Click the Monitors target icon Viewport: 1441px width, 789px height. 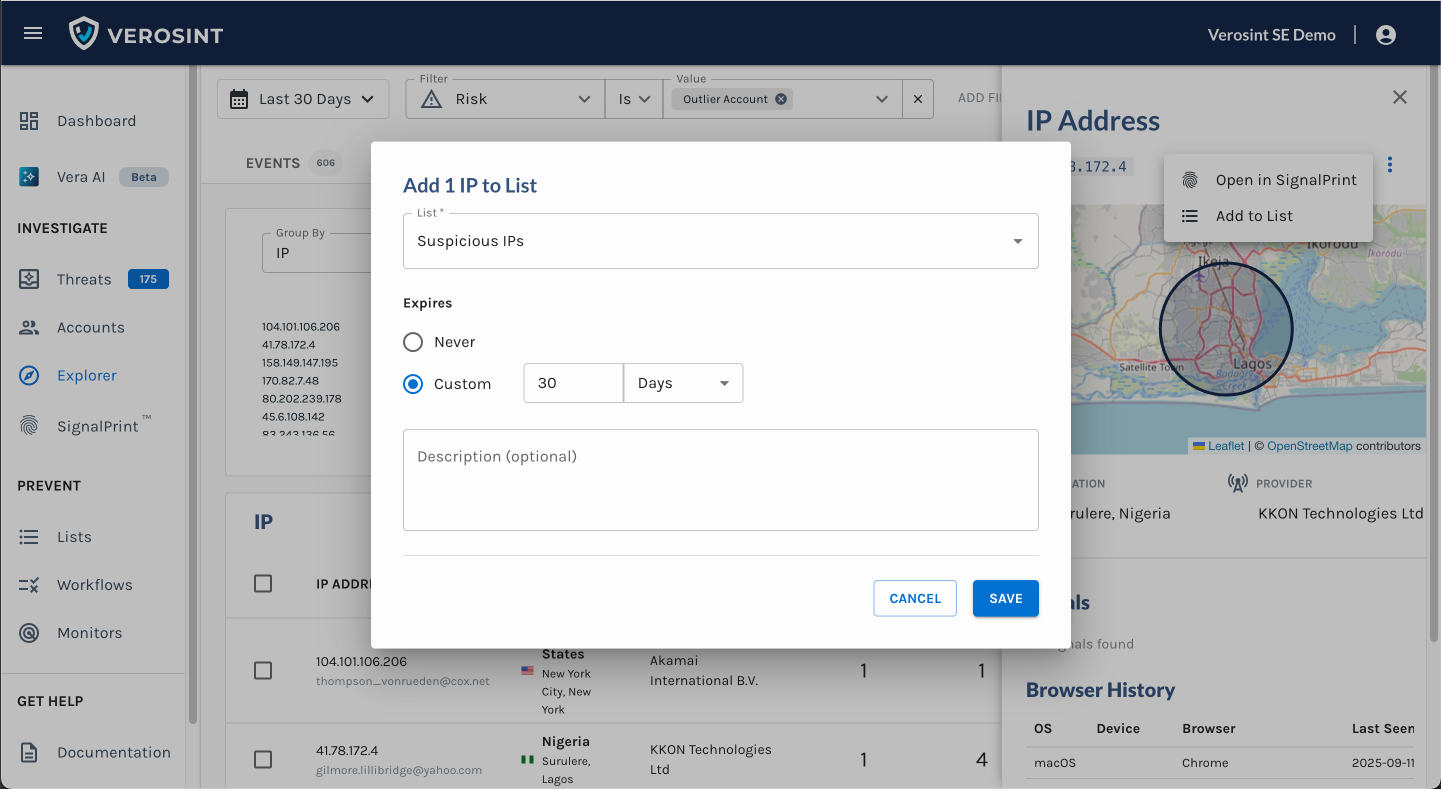coord(29,633)
